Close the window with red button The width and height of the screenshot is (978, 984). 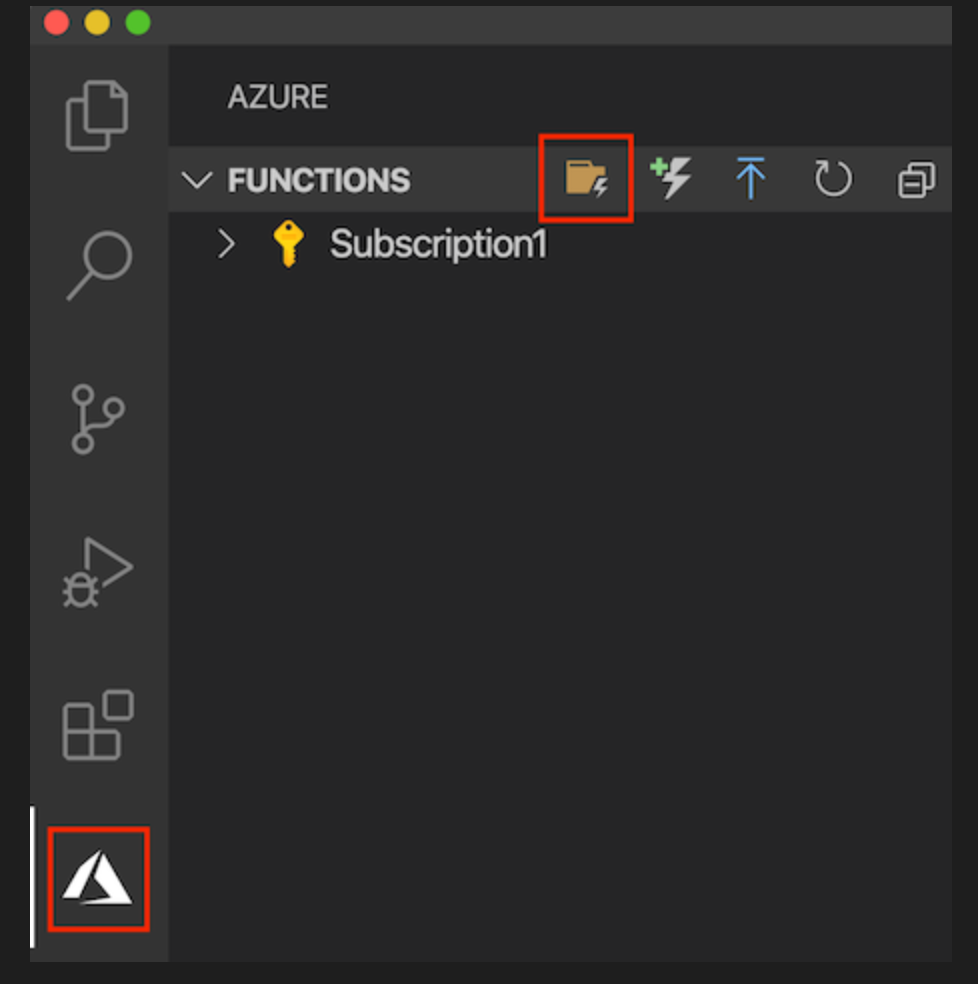point(56,23)
